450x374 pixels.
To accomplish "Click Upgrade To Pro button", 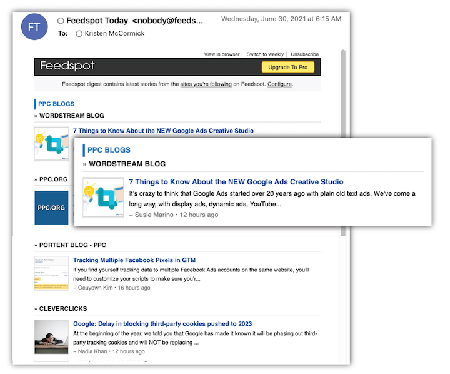I will coord(288,67).
